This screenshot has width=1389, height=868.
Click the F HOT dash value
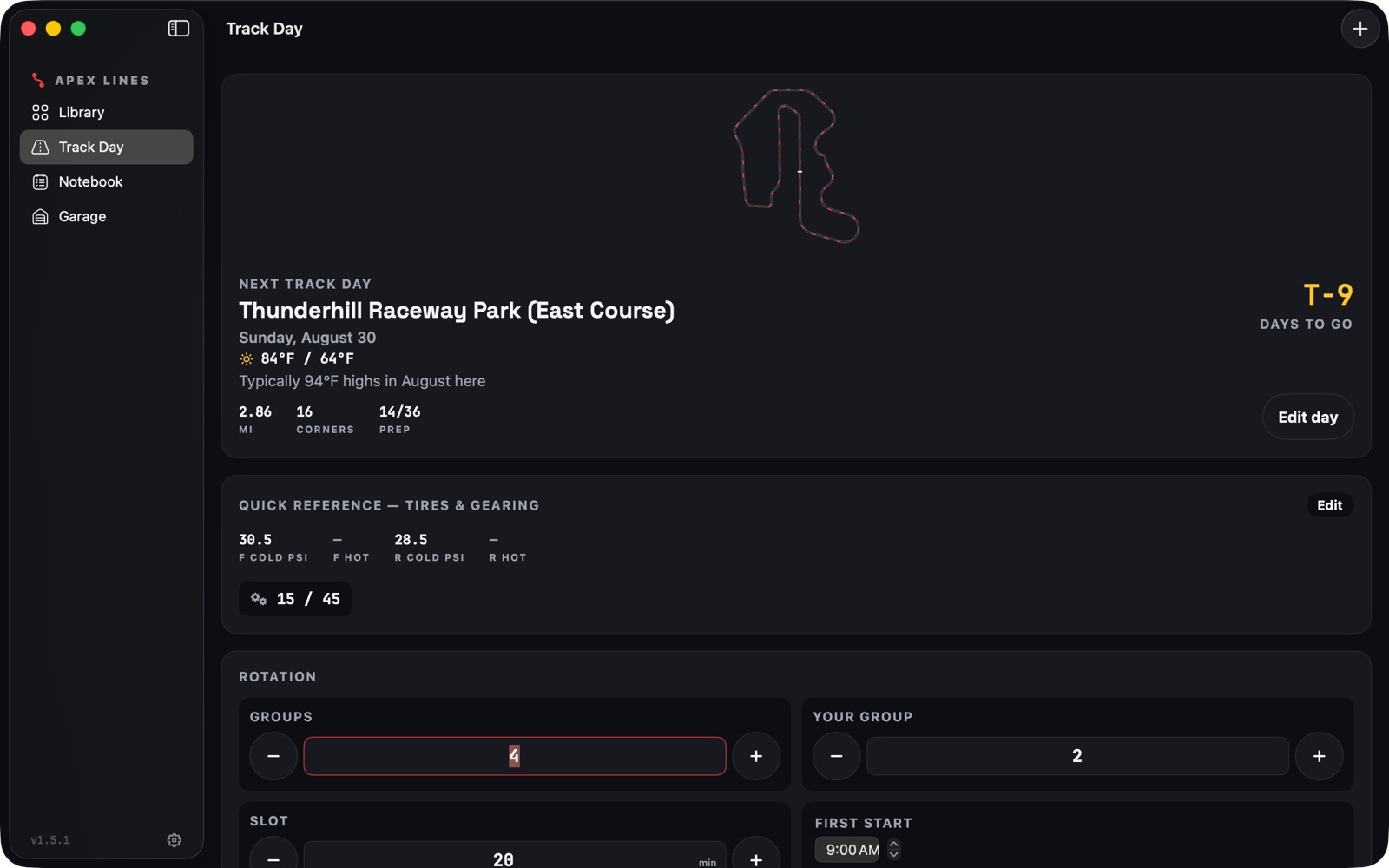coord(338,540)
